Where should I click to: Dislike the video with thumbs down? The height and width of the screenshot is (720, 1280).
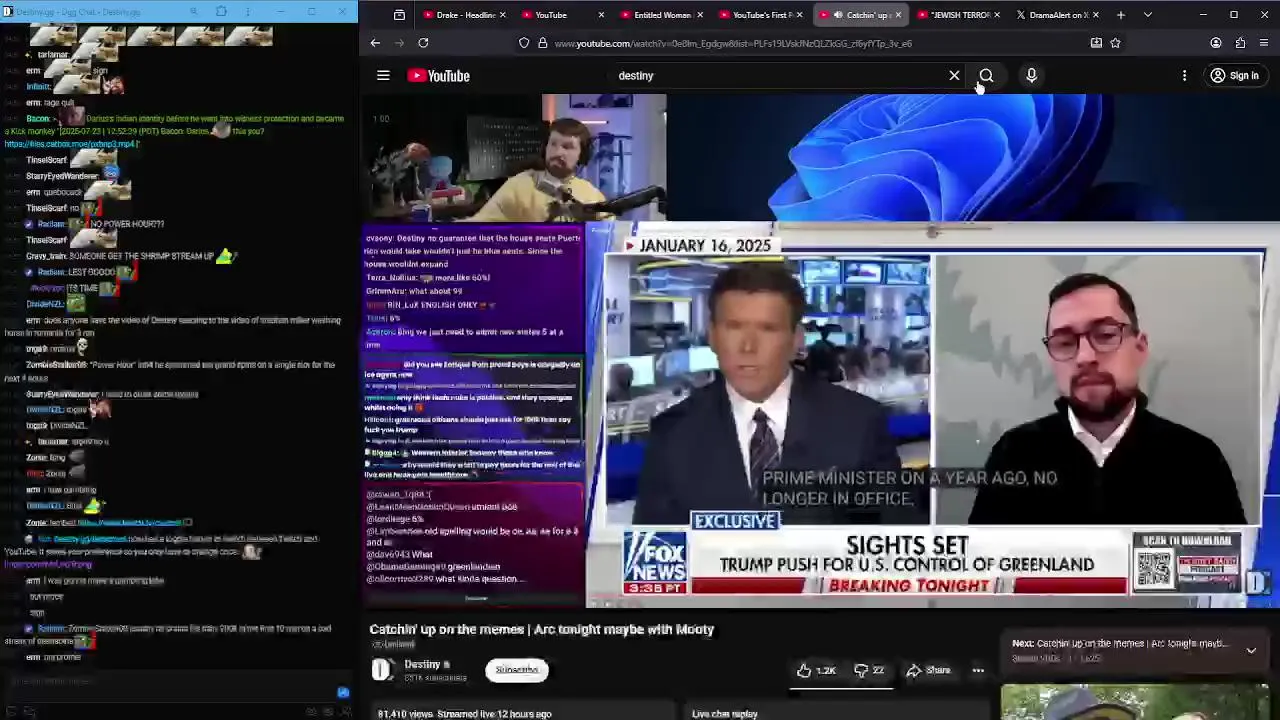click(x=868, y=671)
